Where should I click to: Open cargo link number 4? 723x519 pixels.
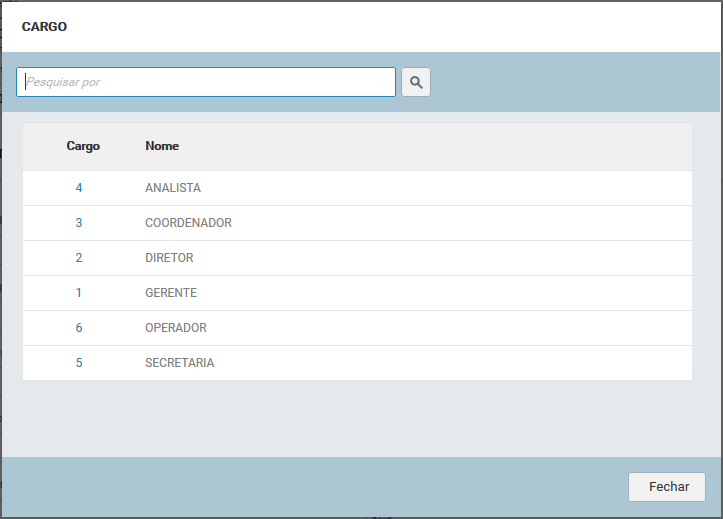[x=79, y=188]
